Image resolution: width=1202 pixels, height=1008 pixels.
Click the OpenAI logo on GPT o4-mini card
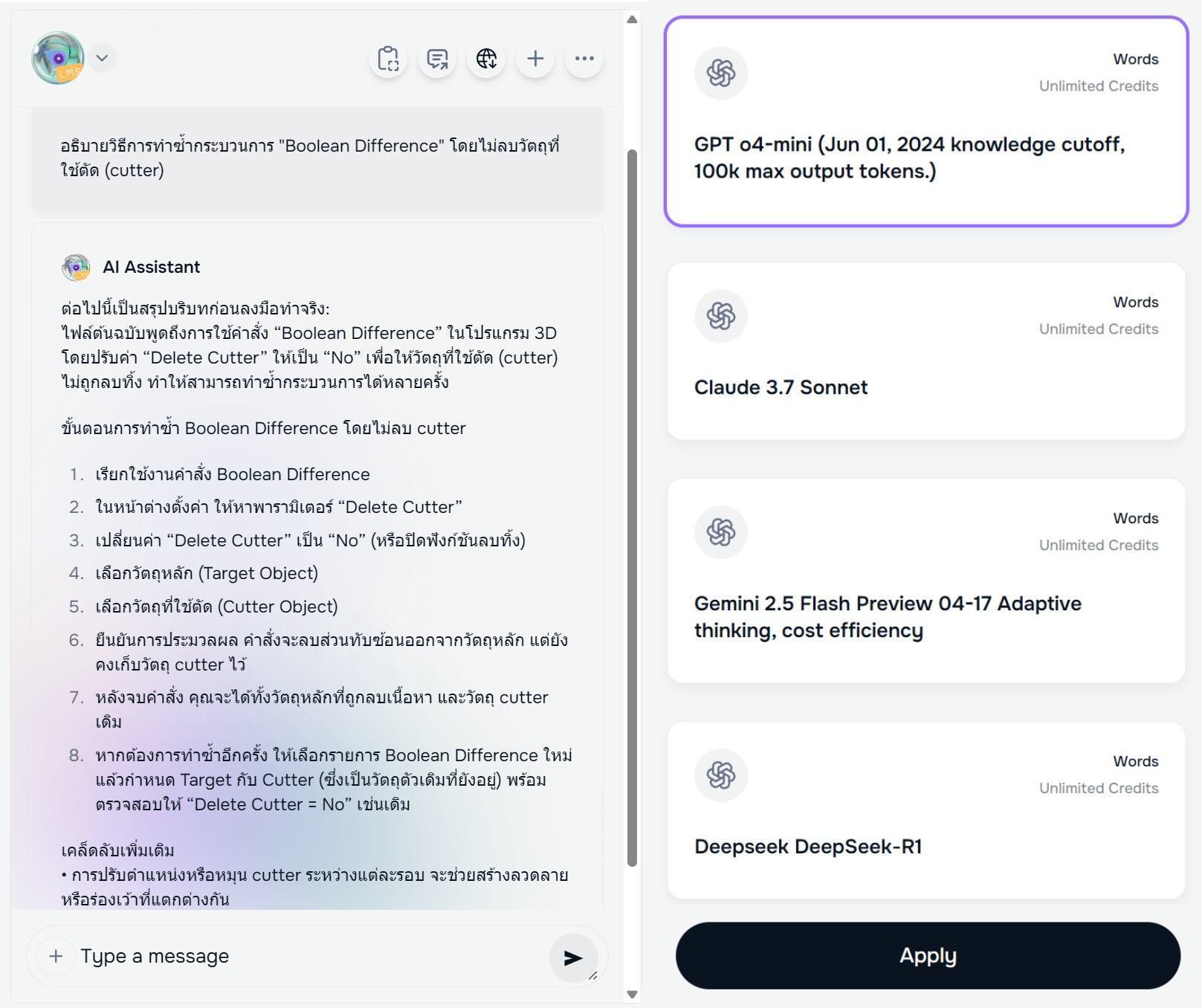click(x=721, y=73)
